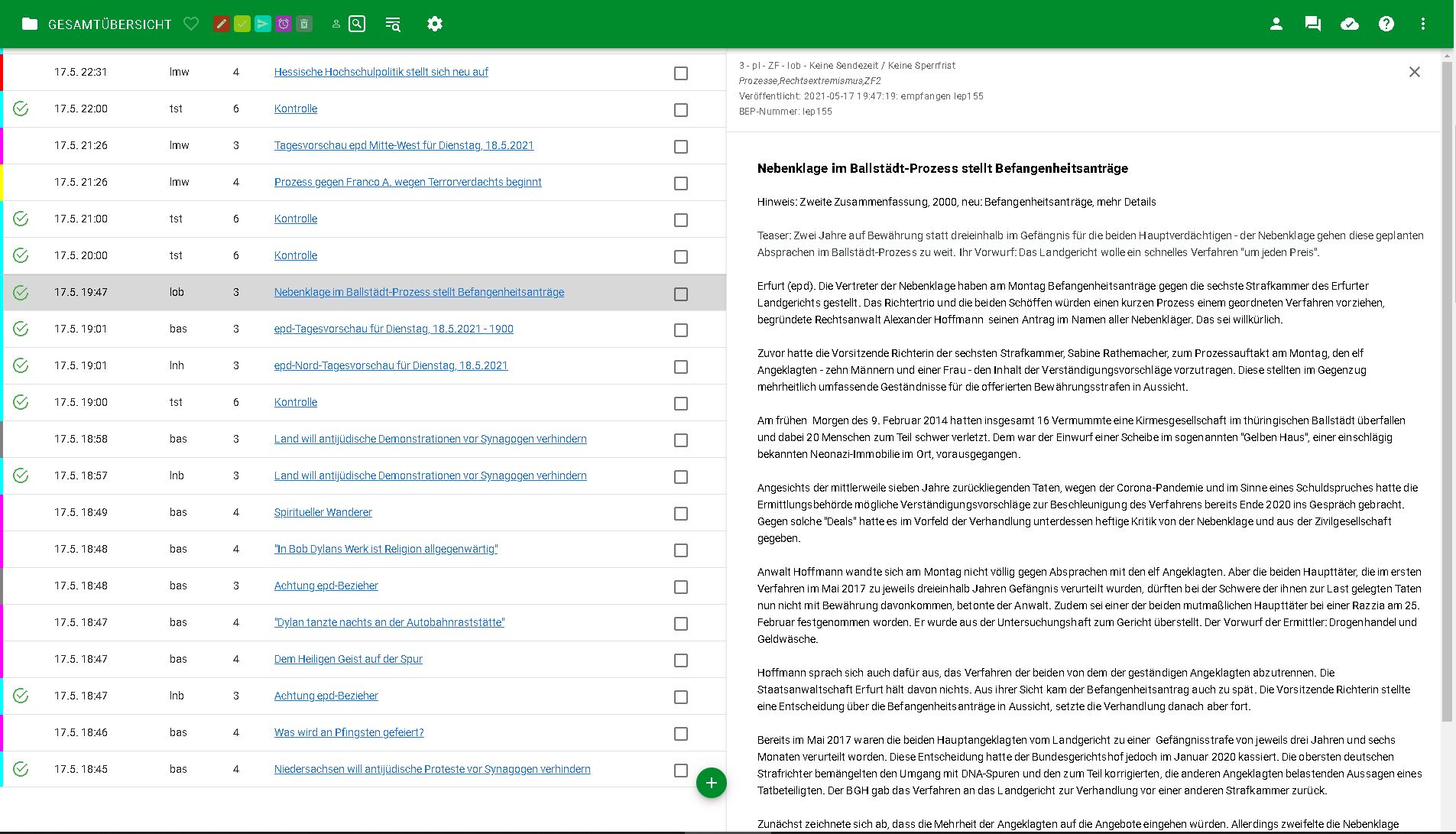Tick checkbox for Niedersachsen will antijüdische Proteste row
Viewport: 1456px width, 834px height.
pyautogui.click(x=681, y=771)
